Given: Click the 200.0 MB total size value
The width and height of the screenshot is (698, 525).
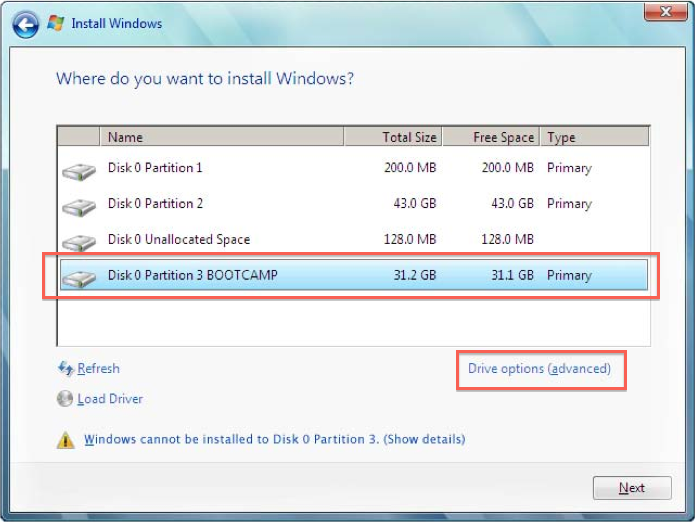Looking at the screenshot, I should [x=410, y=168].
